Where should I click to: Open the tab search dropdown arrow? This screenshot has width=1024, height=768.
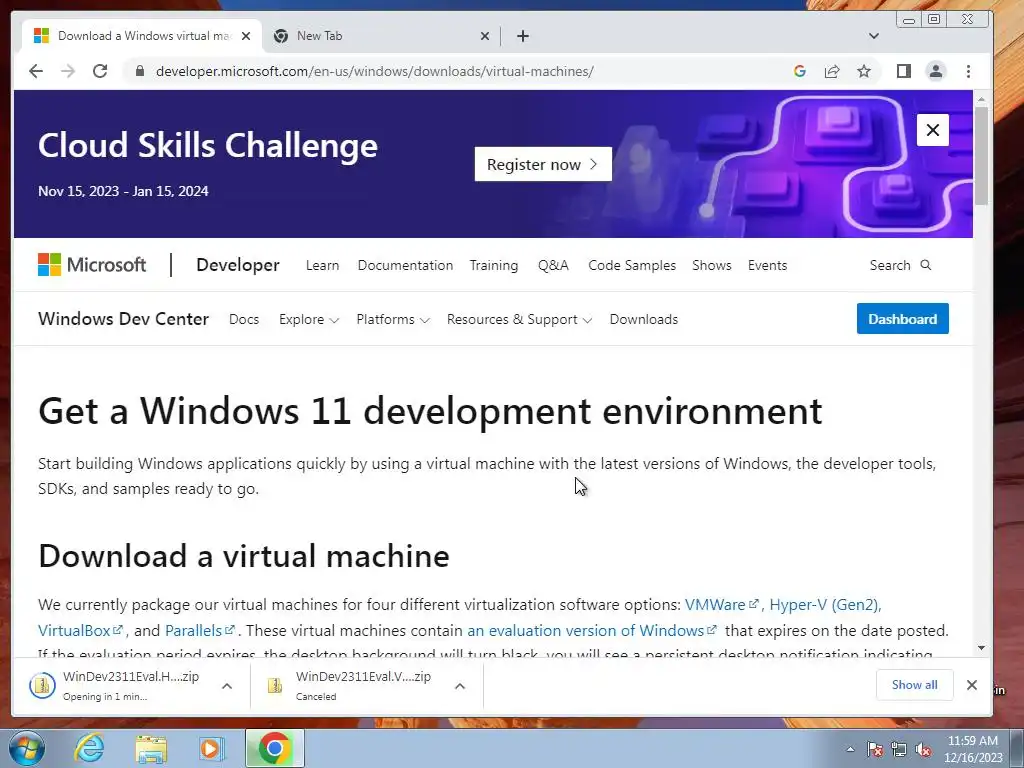point(874,36)
